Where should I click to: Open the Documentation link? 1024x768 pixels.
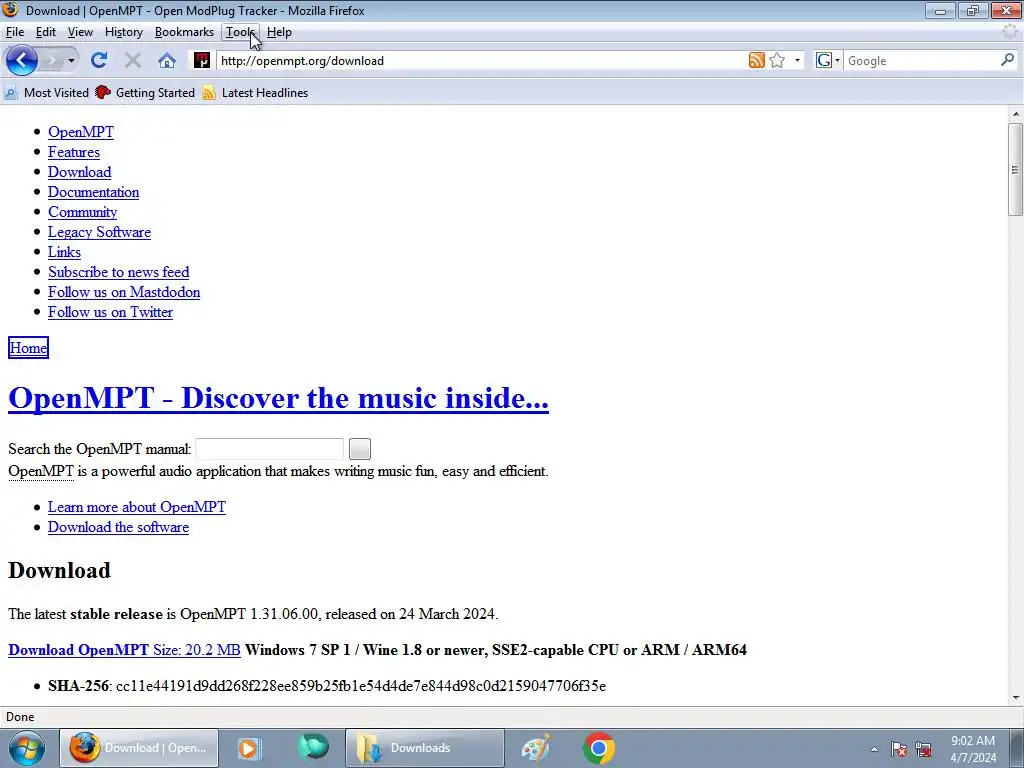click(x=93, y=192)
